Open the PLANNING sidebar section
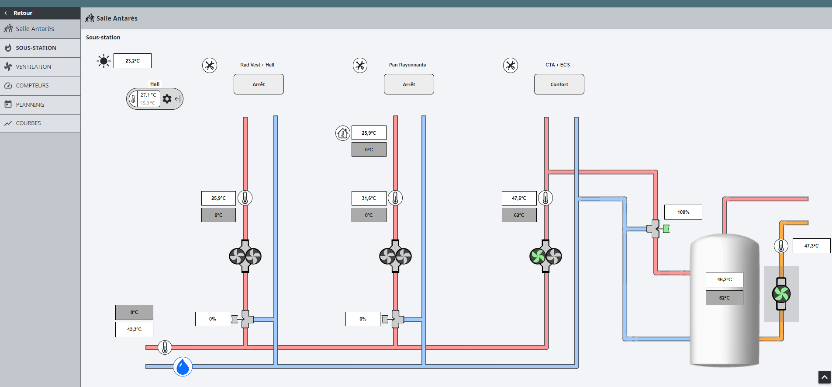Viewport: 832px width, 387px height. coord(40,105)
